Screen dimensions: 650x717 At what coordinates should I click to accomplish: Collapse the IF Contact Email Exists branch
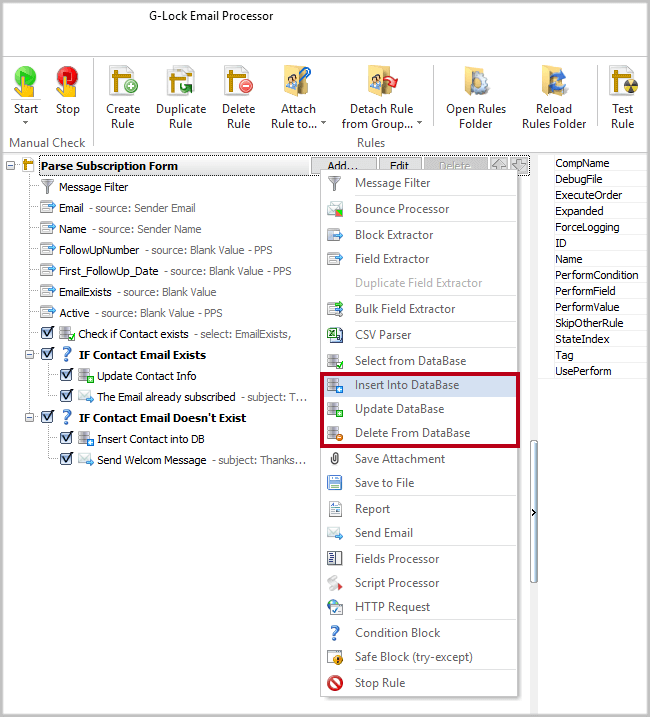point(29,354)
